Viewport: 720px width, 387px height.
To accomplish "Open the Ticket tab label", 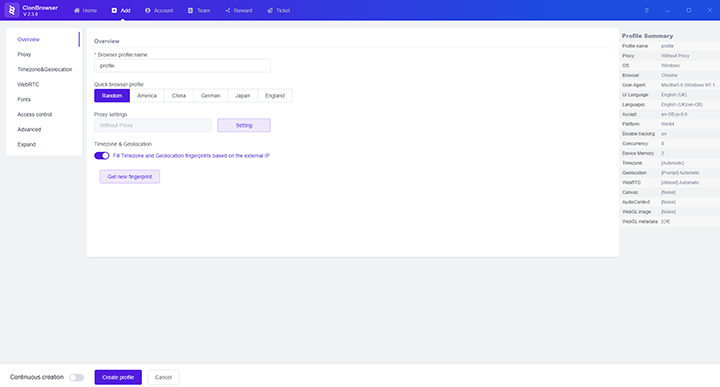I will (x=283, y=11).
